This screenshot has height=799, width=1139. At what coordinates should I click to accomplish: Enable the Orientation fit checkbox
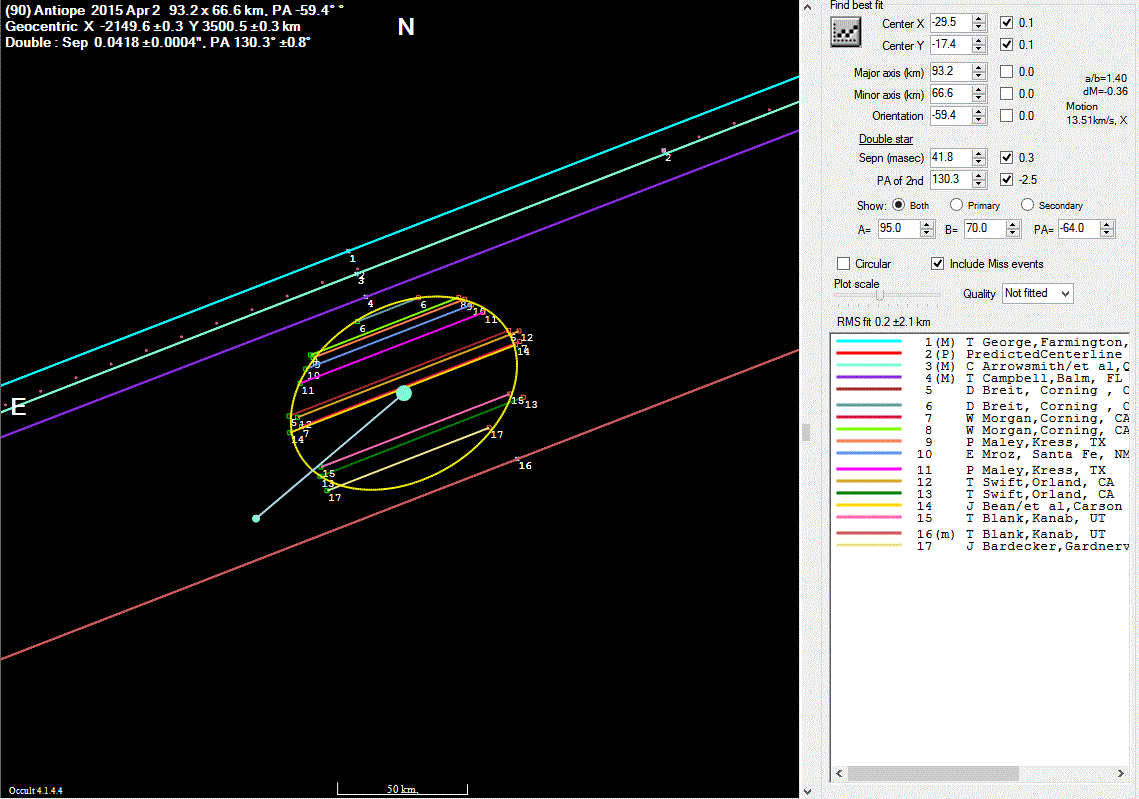point(1006,115)
